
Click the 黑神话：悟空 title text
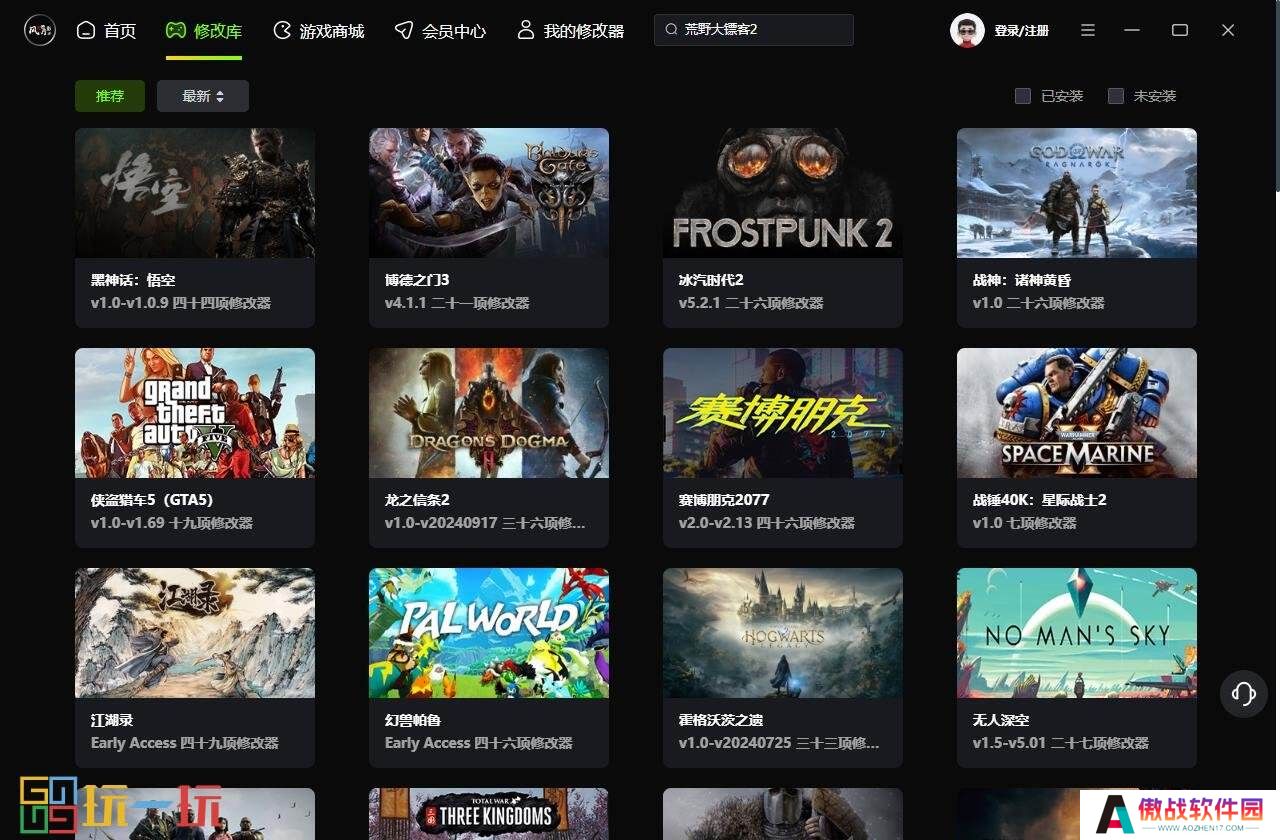pos(133,280)
